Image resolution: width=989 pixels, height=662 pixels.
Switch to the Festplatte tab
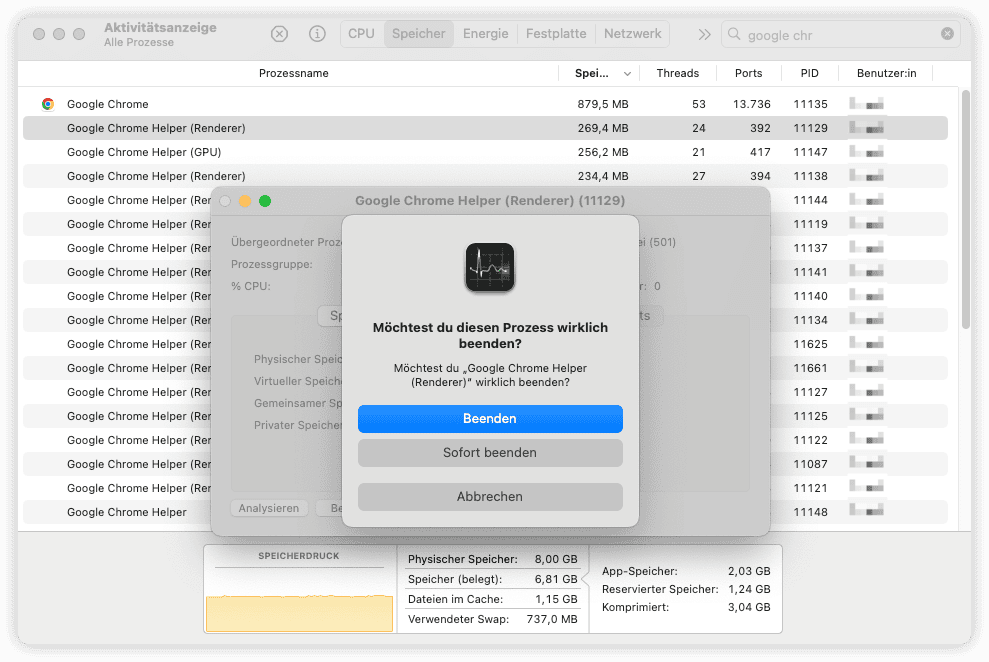coord(556,34)
